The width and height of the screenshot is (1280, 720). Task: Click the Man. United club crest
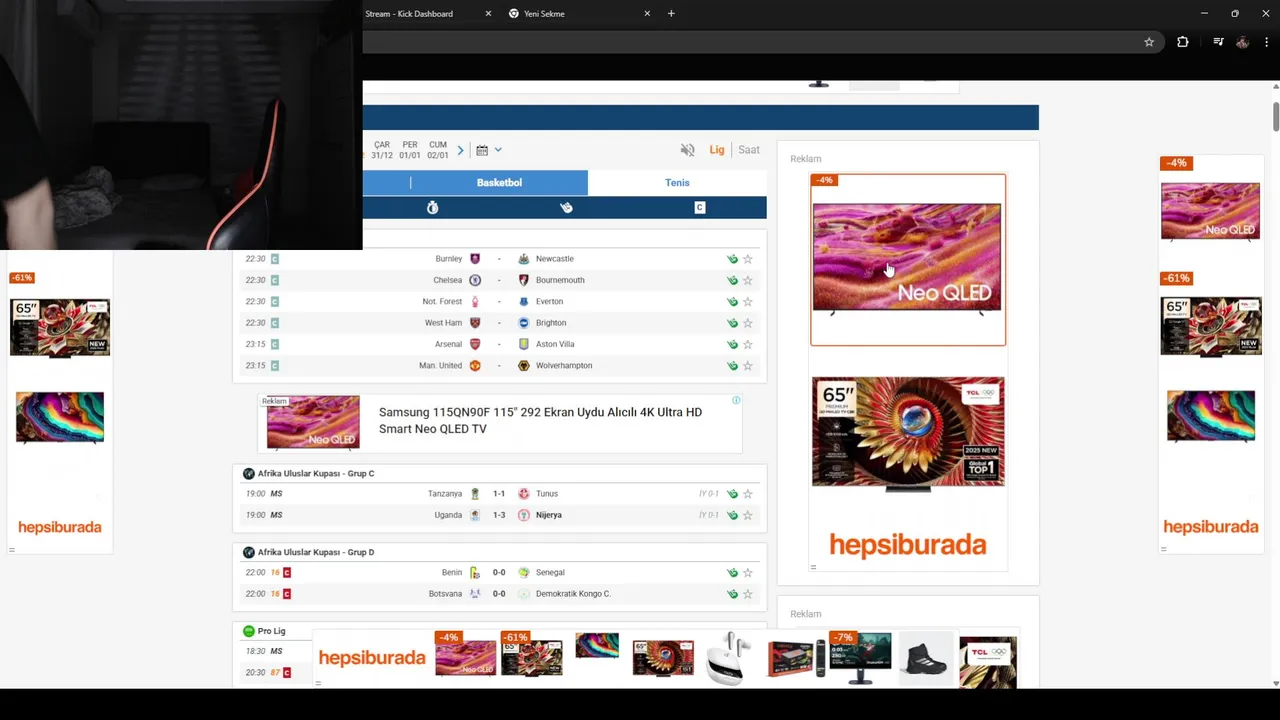click(475, 366)
